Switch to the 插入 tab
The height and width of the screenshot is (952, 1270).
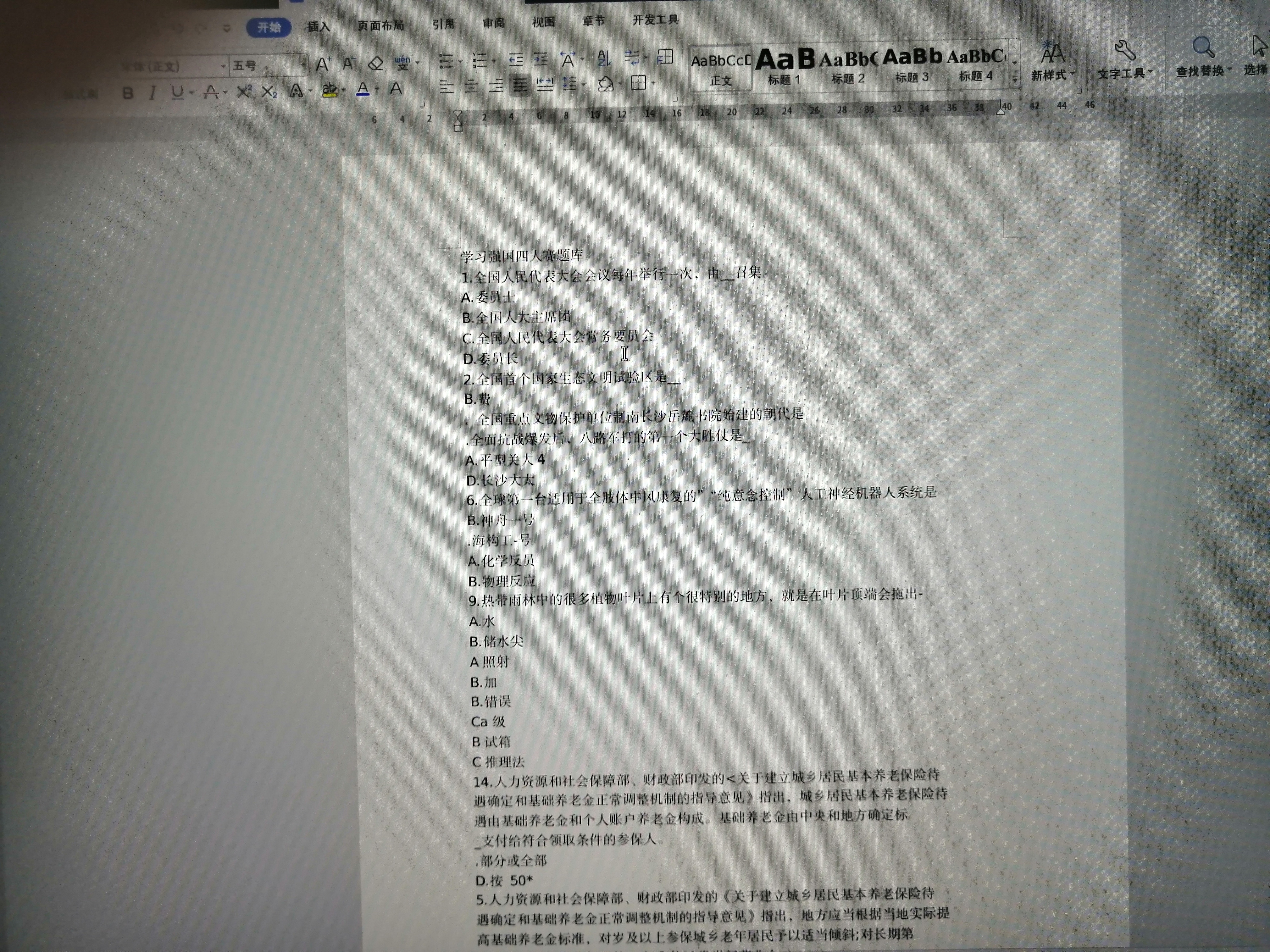click(x=319, y=26)
